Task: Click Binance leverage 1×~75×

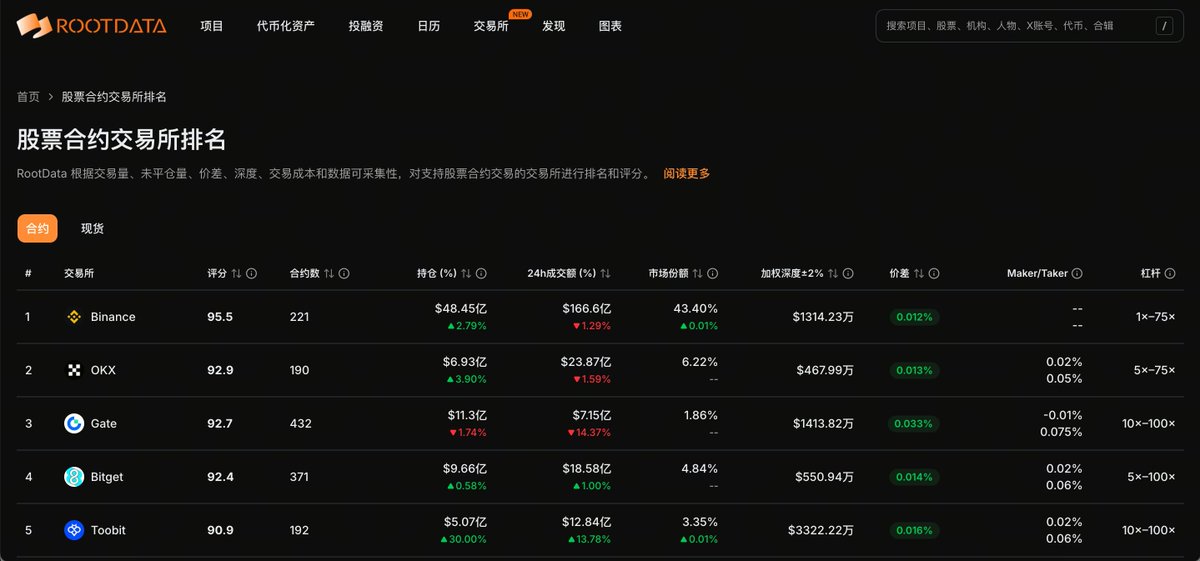Action: coord(1155,317)
